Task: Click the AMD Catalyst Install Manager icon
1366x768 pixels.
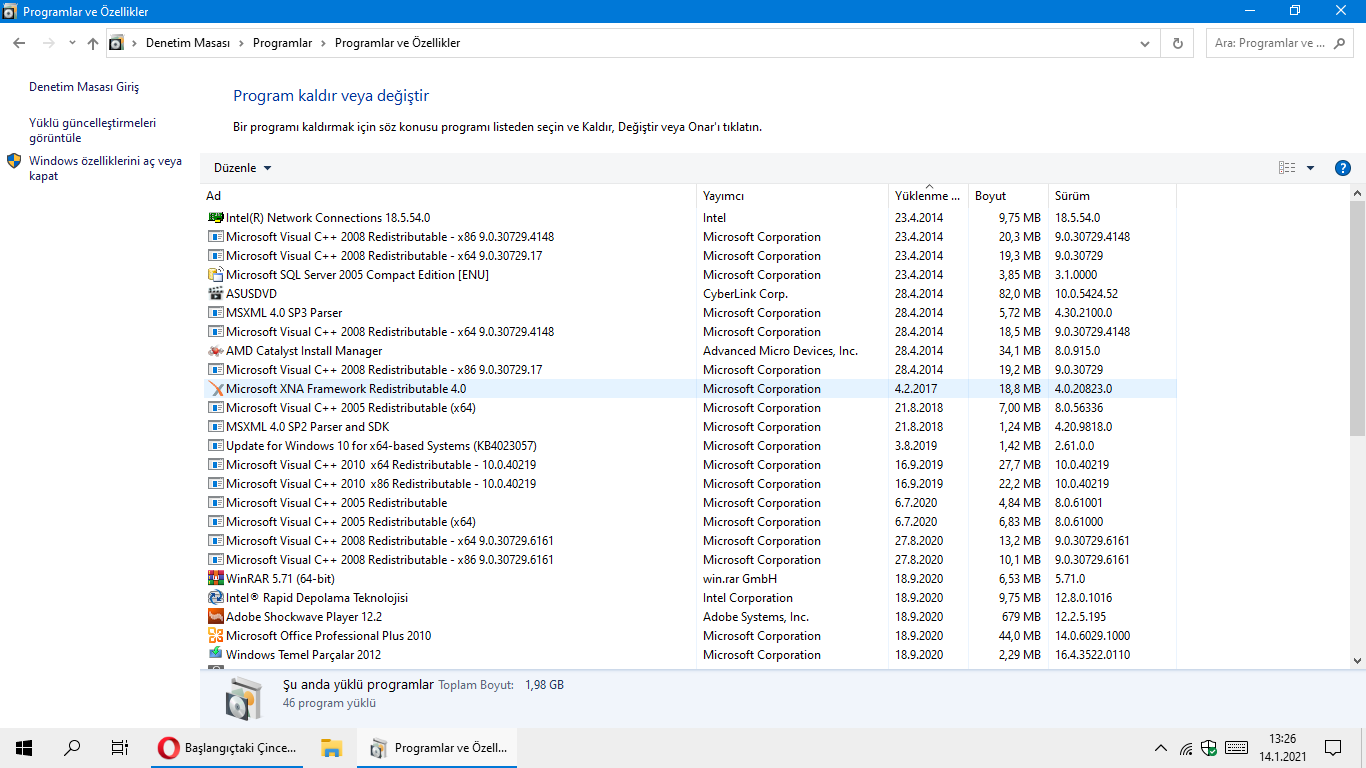Action: coord(215,350)
